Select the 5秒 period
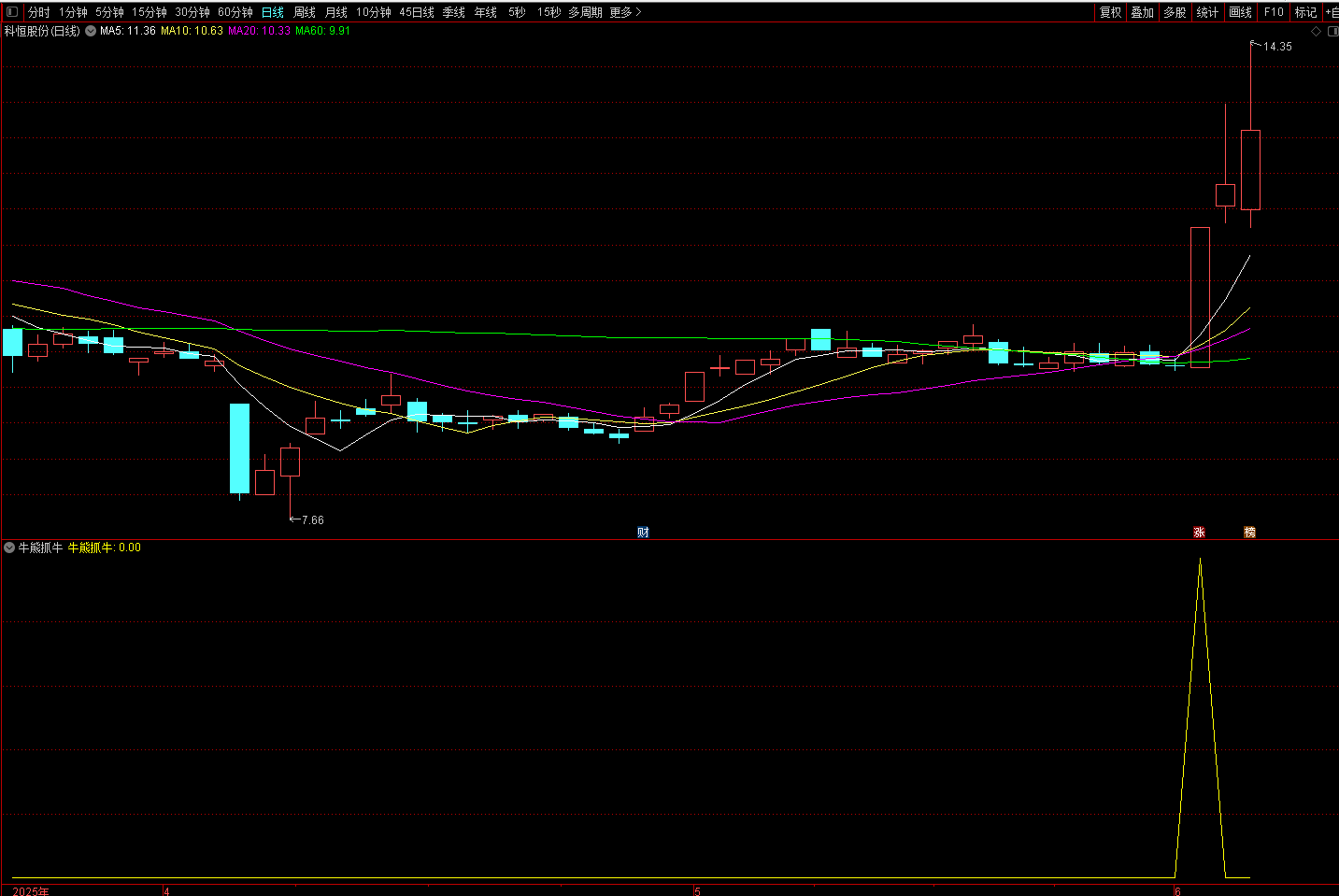The image size is (1339, 896). tap(517, 12)
